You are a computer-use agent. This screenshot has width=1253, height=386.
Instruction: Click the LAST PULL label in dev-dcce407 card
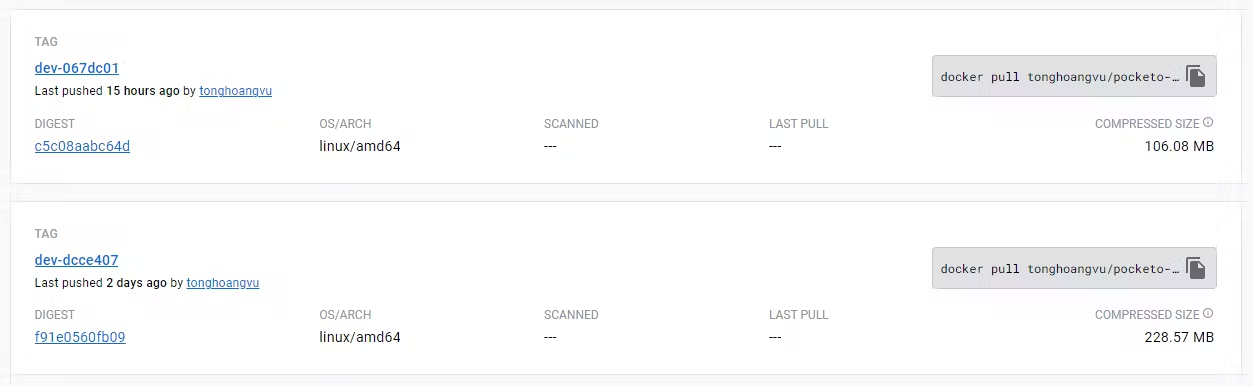[799, 315]
